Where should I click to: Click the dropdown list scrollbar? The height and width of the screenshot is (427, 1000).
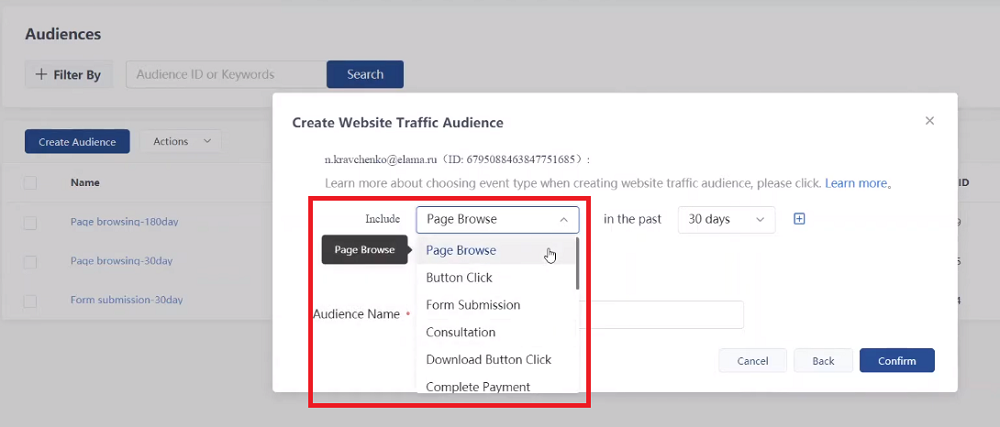[x=577, y=265]
